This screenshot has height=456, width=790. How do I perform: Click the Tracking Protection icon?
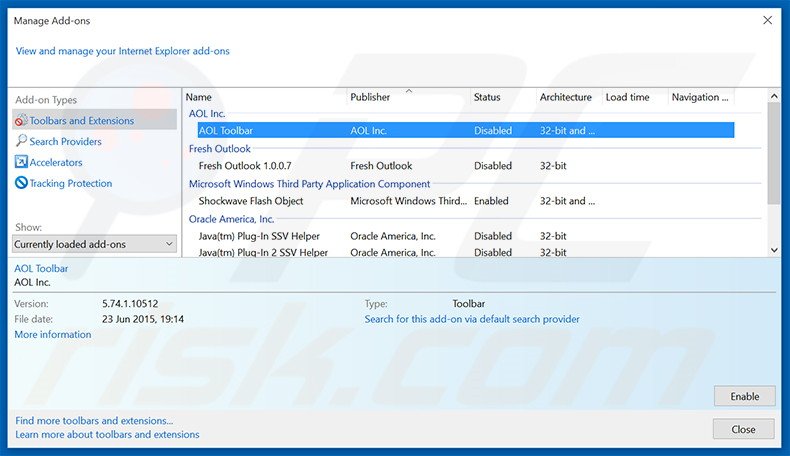(21, 182)
